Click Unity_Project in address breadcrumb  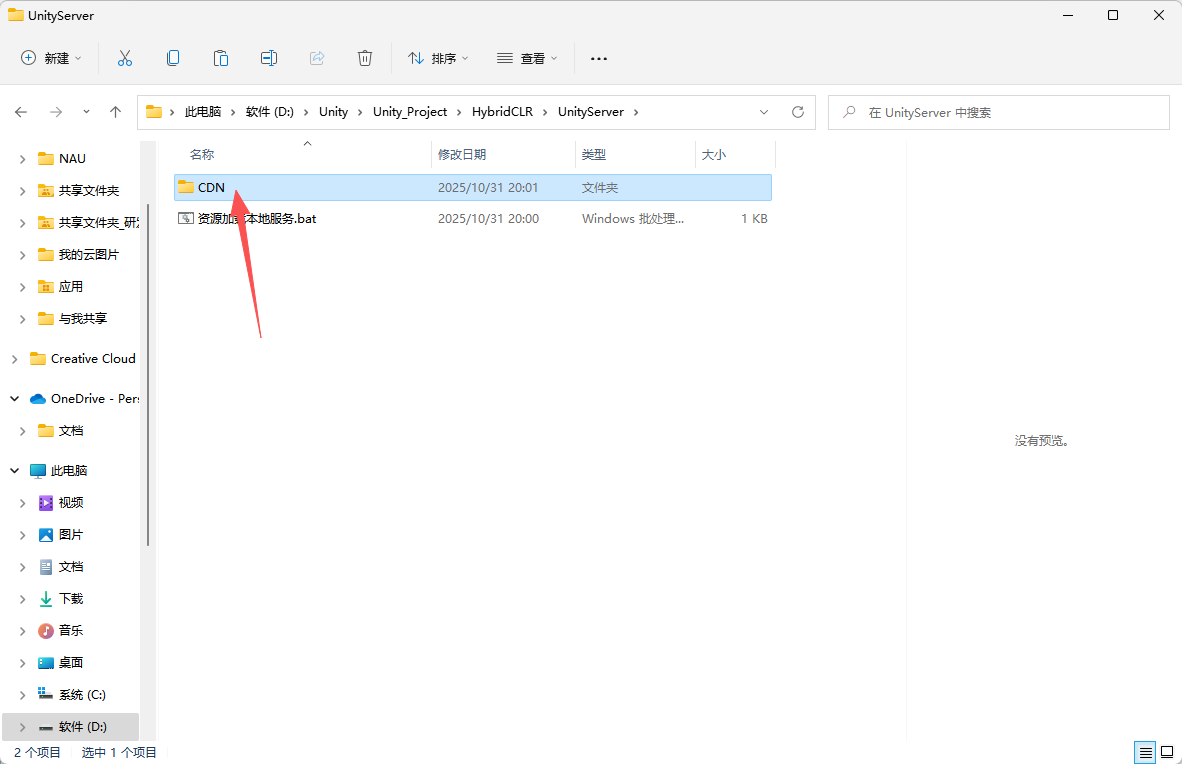[x=410, y=112]
